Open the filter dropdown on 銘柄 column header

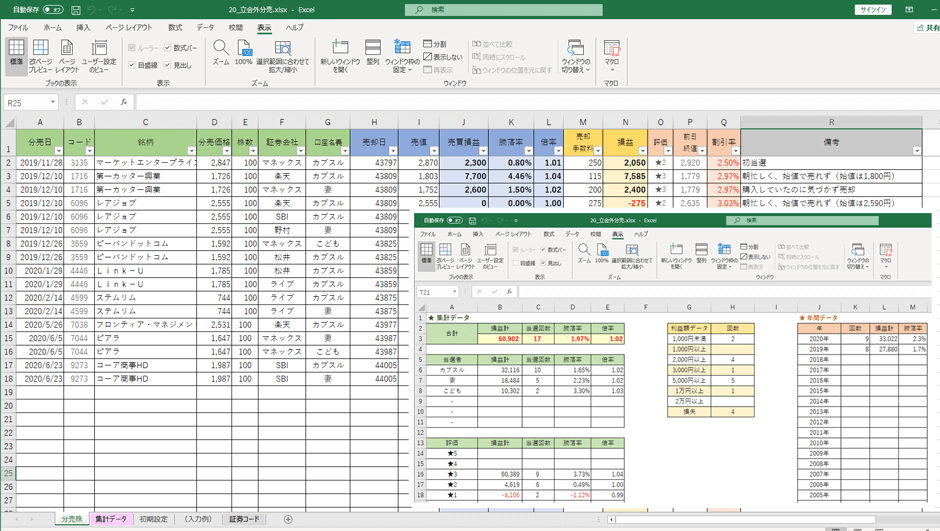pos(190,151)
